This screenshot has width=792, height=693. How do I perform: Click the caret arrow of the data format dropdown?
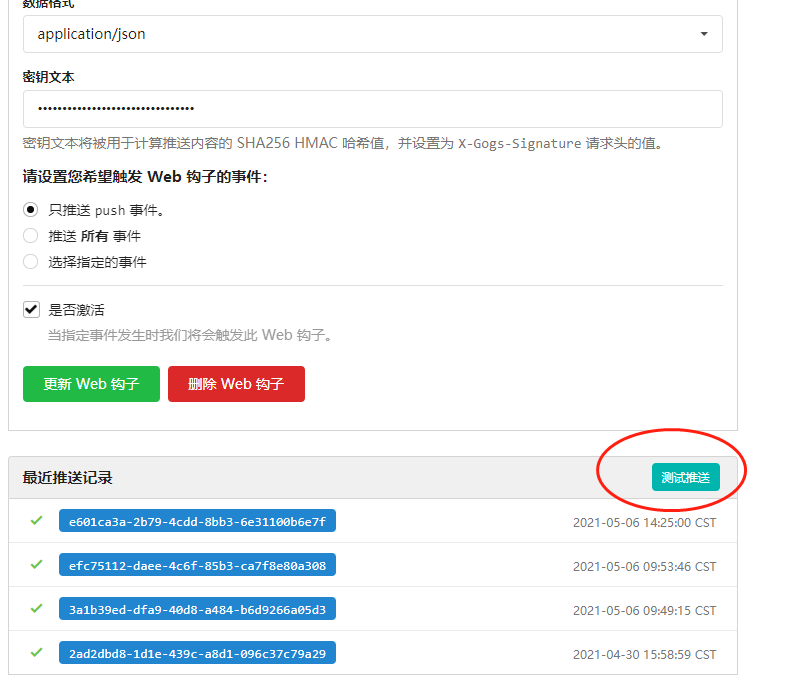(x=704, y=34)
